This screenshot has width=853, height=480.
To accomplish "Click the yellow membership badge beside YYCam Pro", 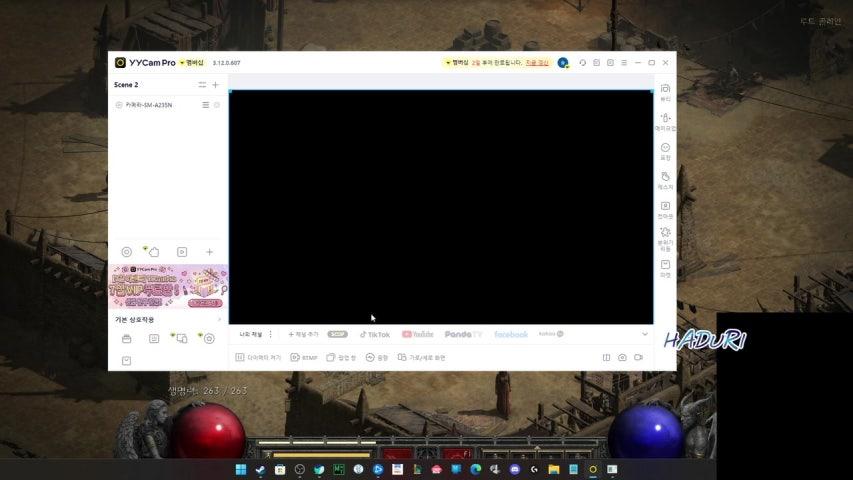I will (x=191, y=63).
